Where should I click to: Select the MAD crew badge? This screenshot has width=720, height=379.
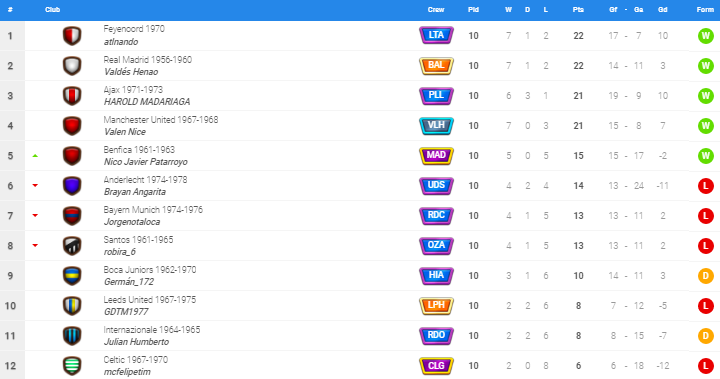[x=436, y=155]
